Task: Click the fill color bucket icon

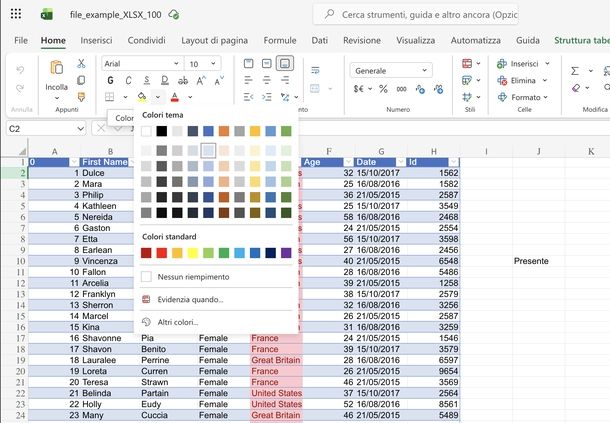Action: coord(142,97)
